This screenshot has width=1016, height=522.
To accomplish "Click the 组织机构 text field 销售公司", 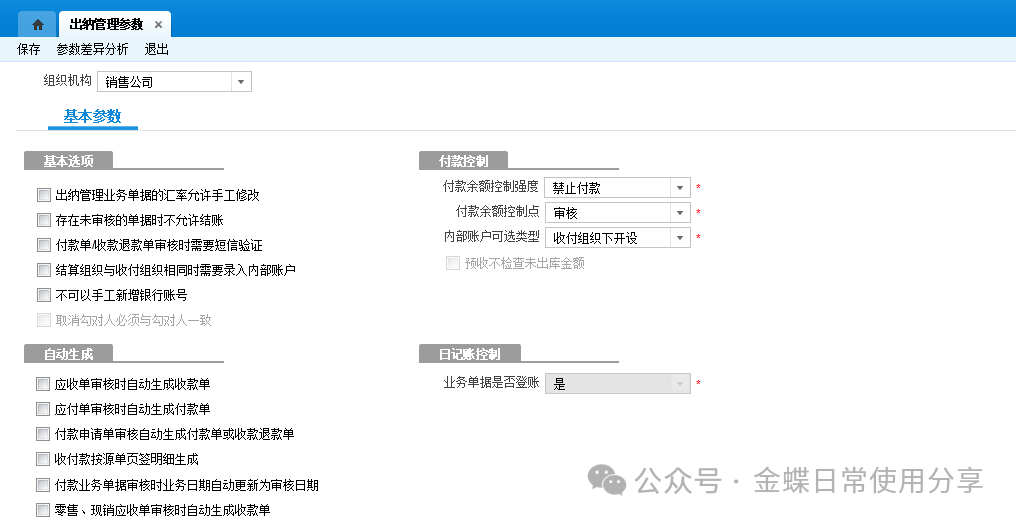I will (165, 82).
